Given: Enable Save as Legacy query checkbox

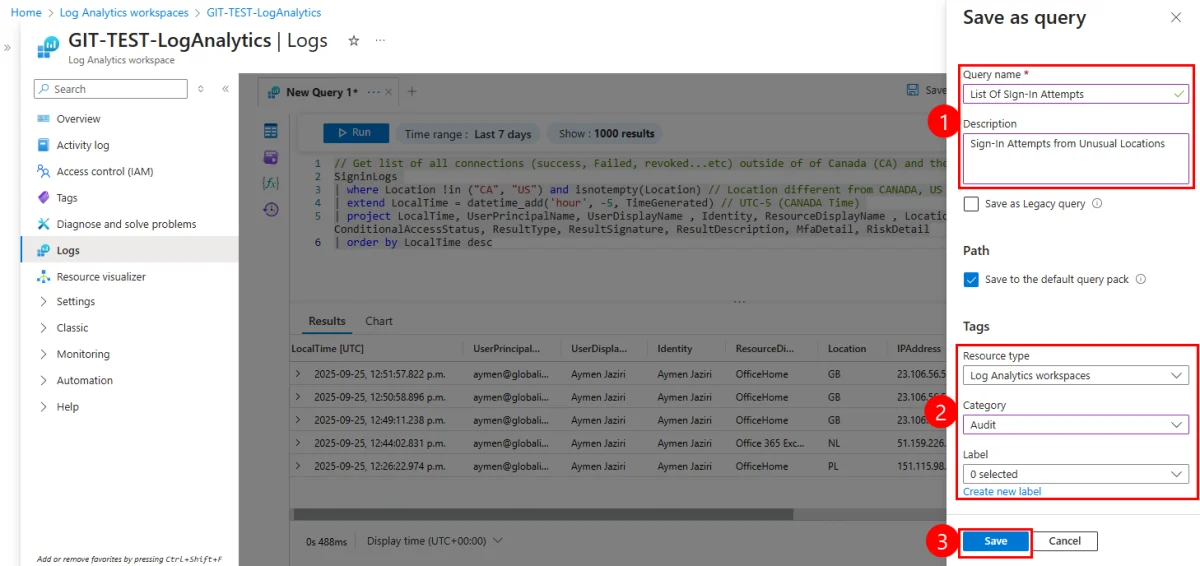Looking at the screenshot, I should click(971, 204).
